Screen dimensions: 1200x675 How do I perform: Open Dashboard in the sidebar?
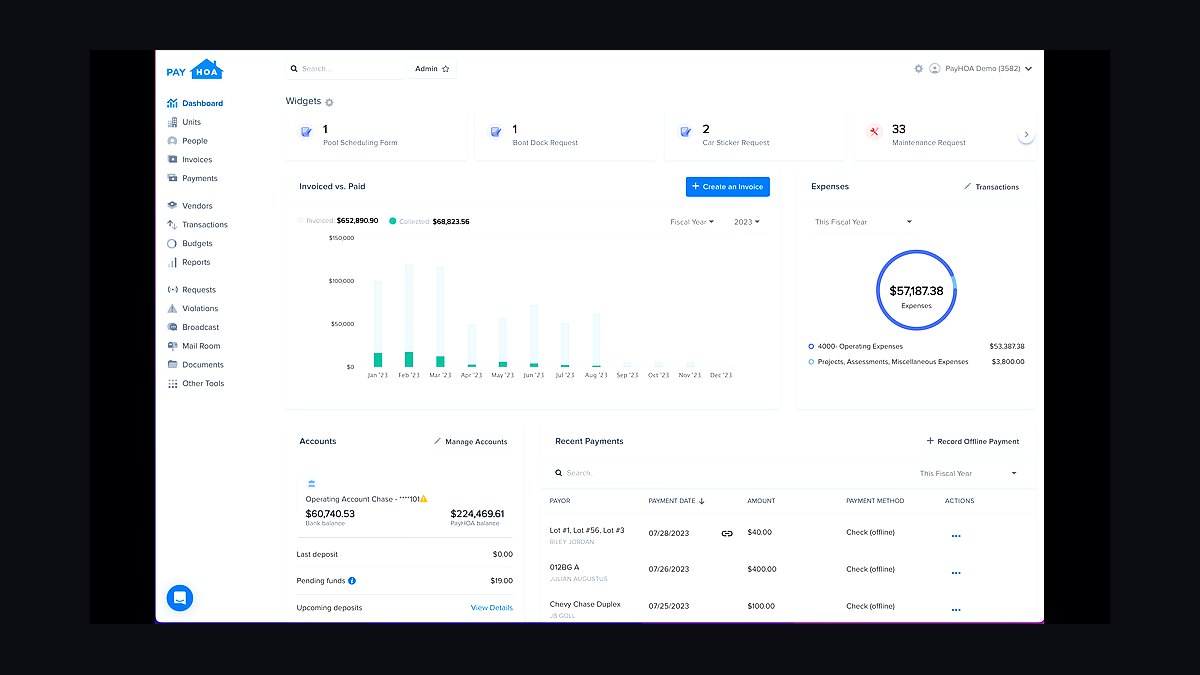[x=195, y=103]
